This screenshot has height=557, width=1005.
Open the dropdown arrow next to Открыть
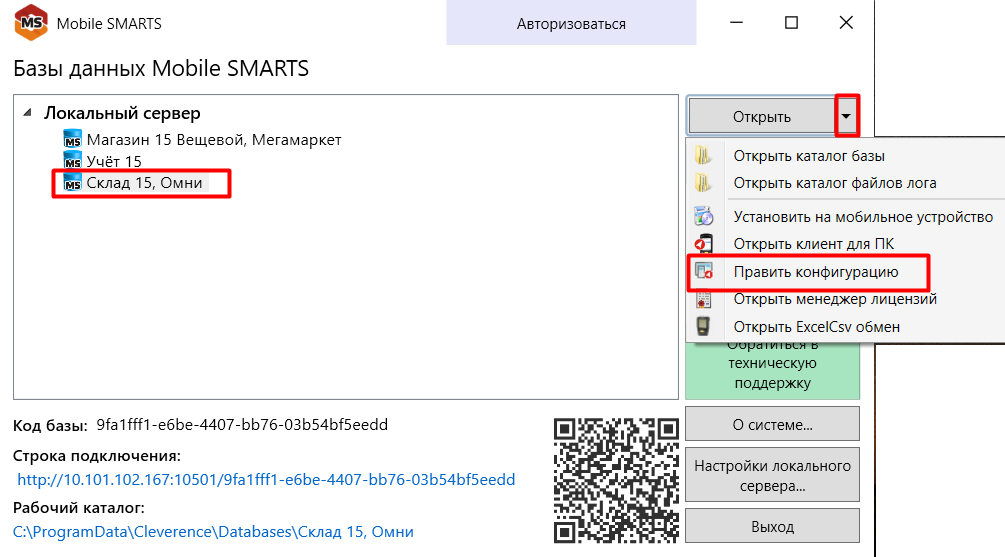(846, 116)
